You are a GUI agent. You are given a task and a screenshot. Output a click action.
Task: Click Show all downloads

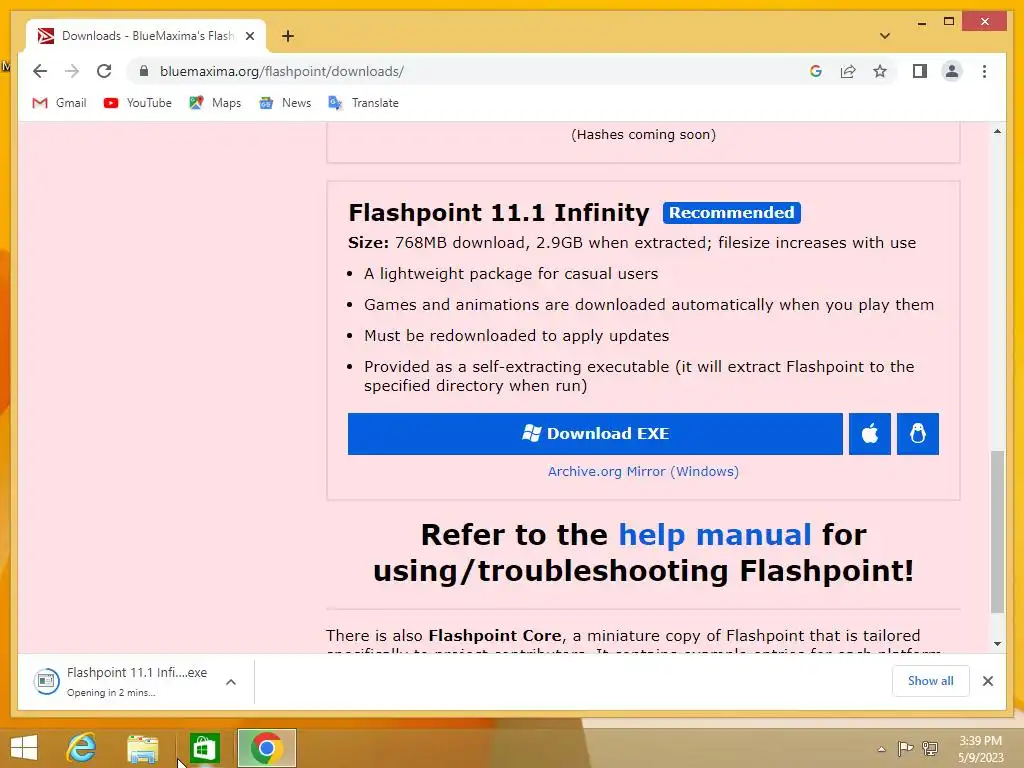[931, 681]
